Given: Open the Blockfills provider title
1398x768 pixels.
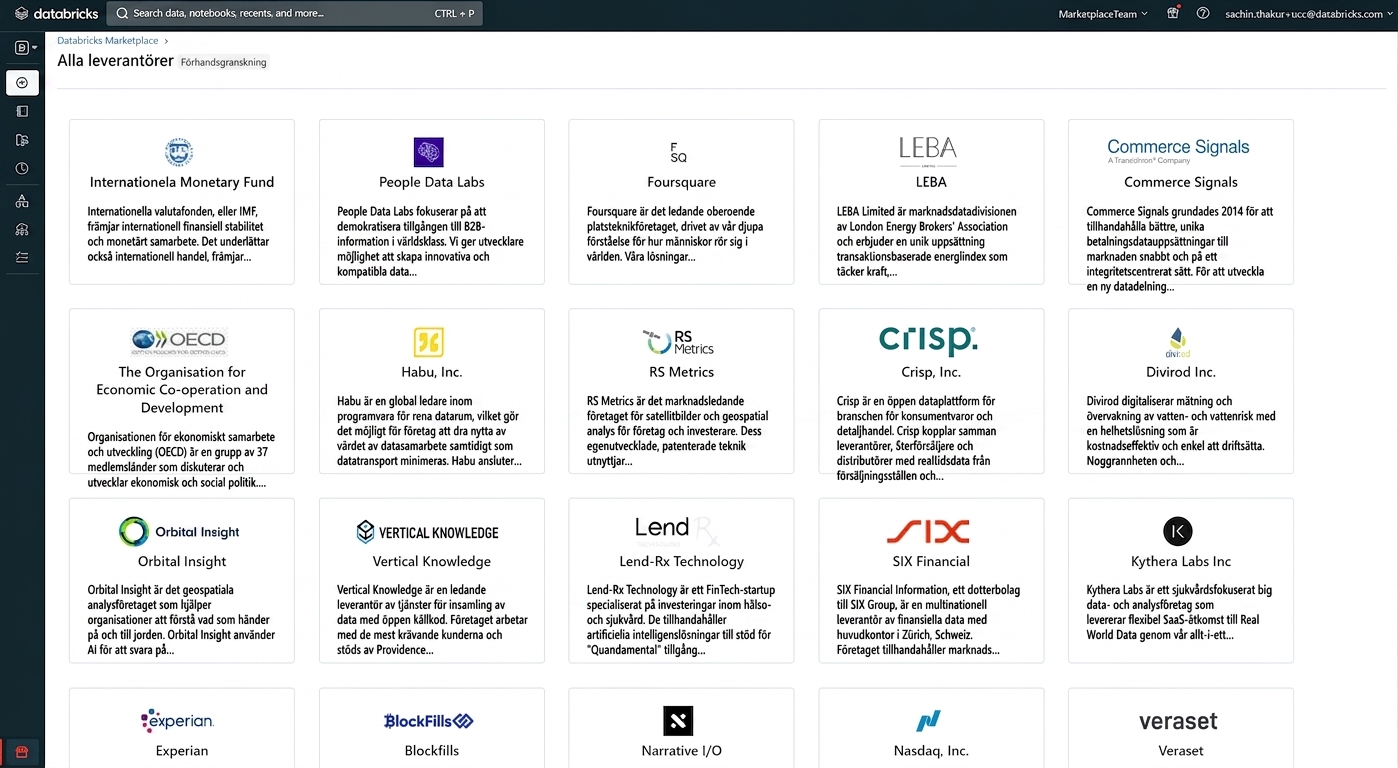Looking at the screenshot, I should pyautogui.click(x=432, y=751).
